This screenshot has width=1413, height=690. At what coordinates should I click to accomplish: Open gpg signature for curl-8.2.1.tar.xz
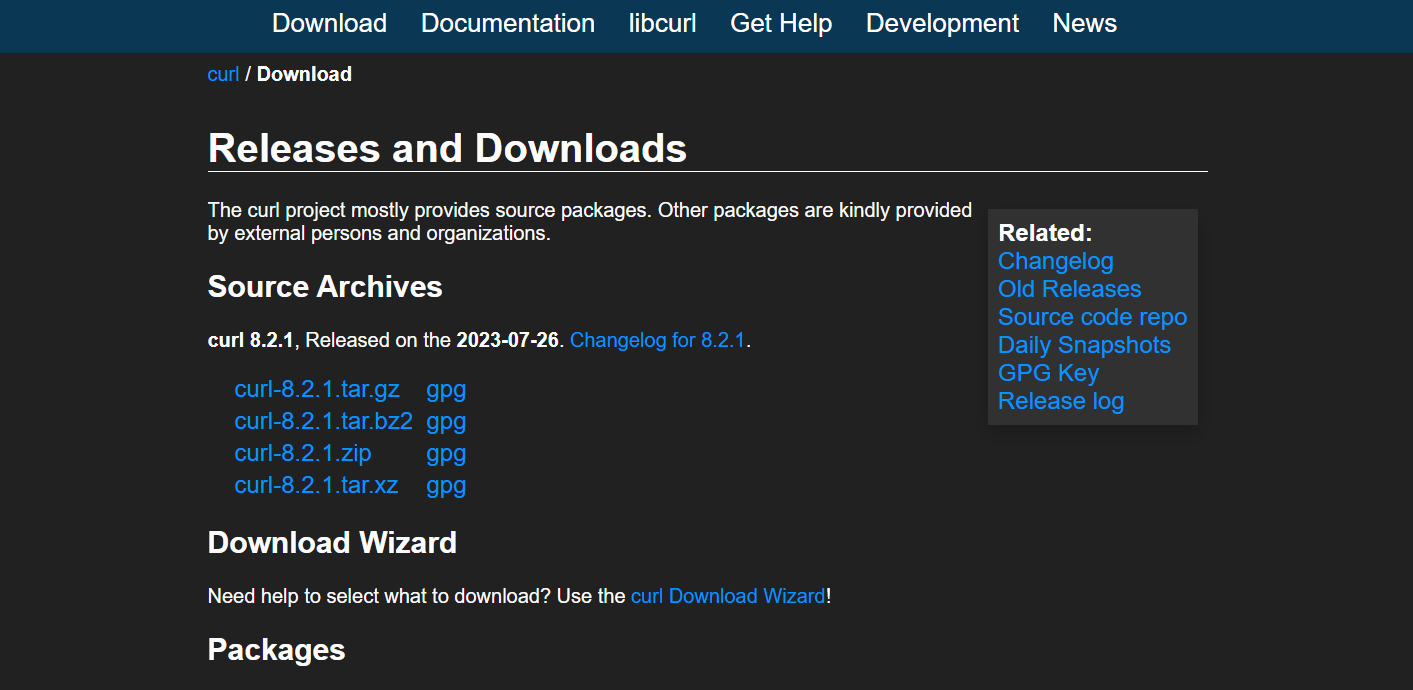pyautogui.click(x=446, y=486)
